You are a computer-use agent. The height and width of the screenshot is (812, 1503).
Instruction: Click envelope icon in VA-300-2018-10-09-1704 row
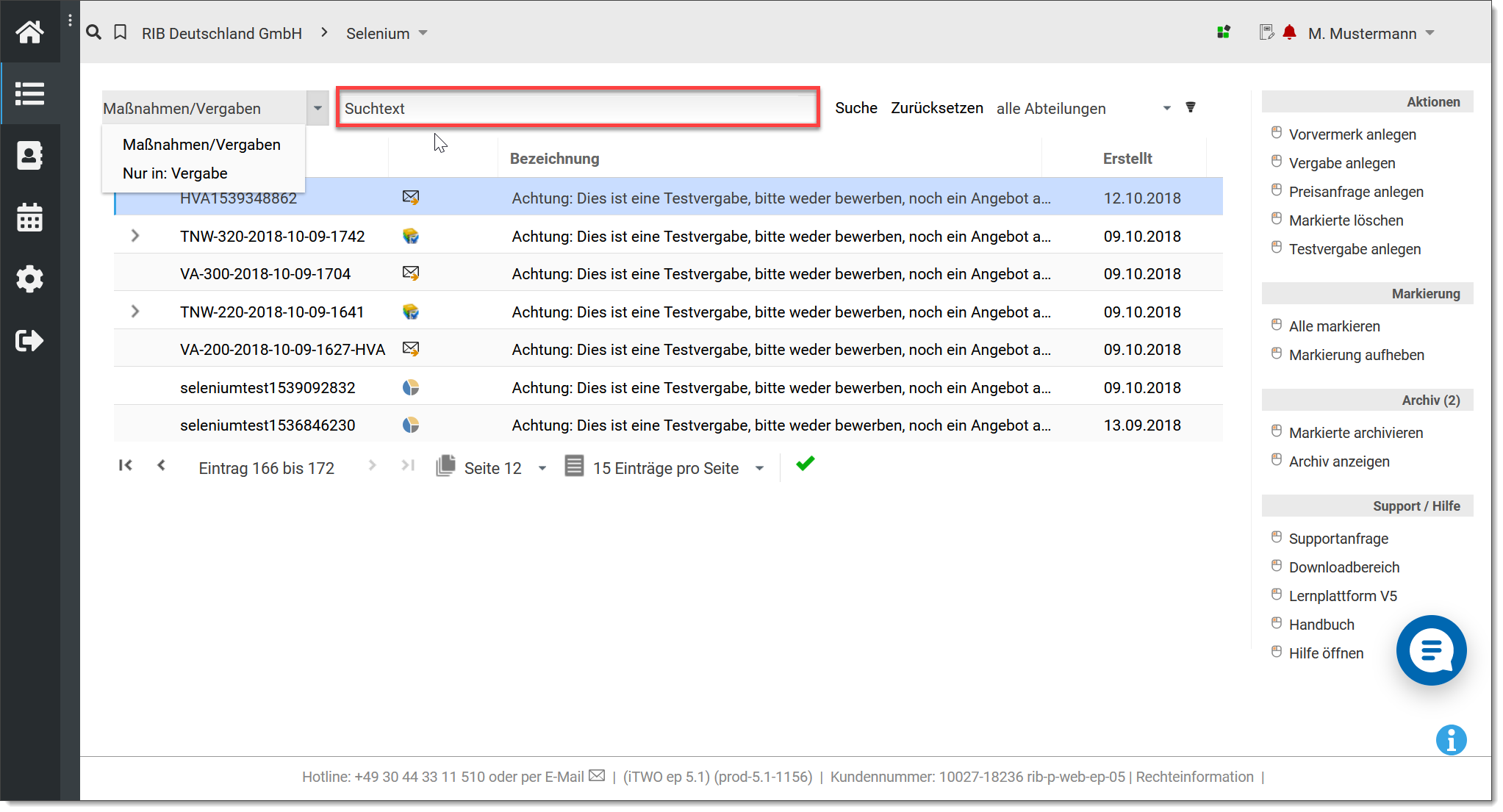(411, 273)
